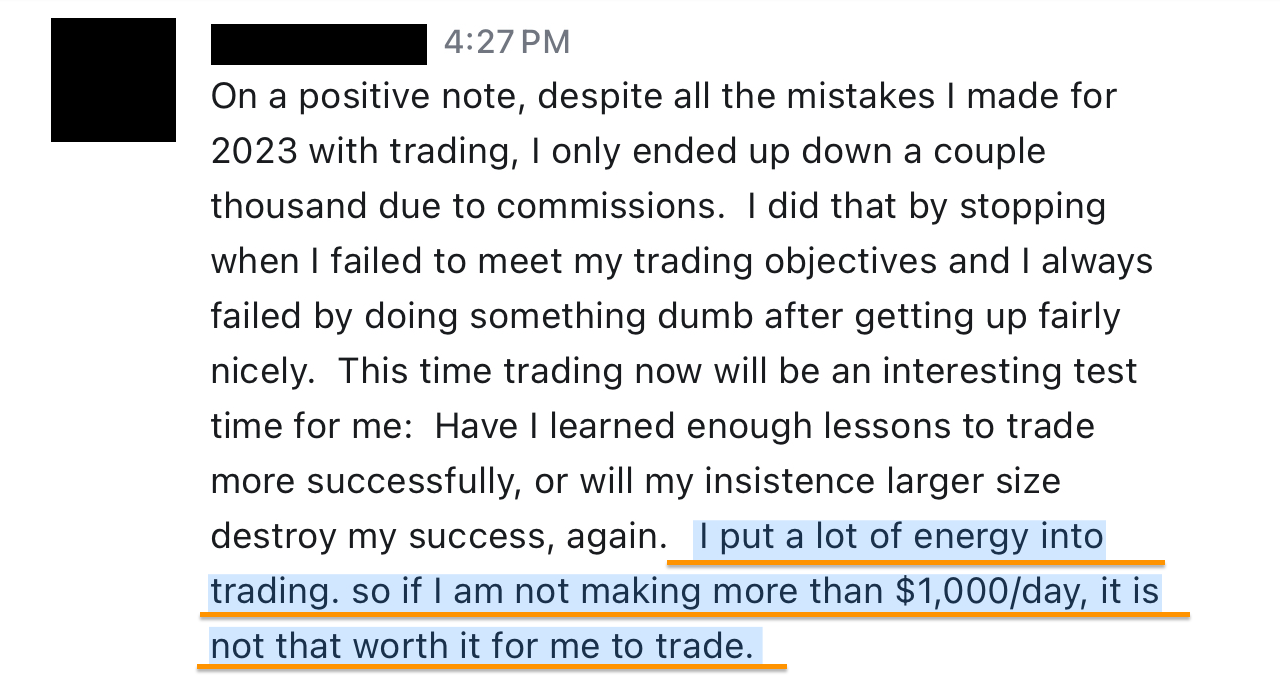Click the highlighted word "trading." at line start
This screenshot has height=698, width=1280.
(x=275, y=592)
